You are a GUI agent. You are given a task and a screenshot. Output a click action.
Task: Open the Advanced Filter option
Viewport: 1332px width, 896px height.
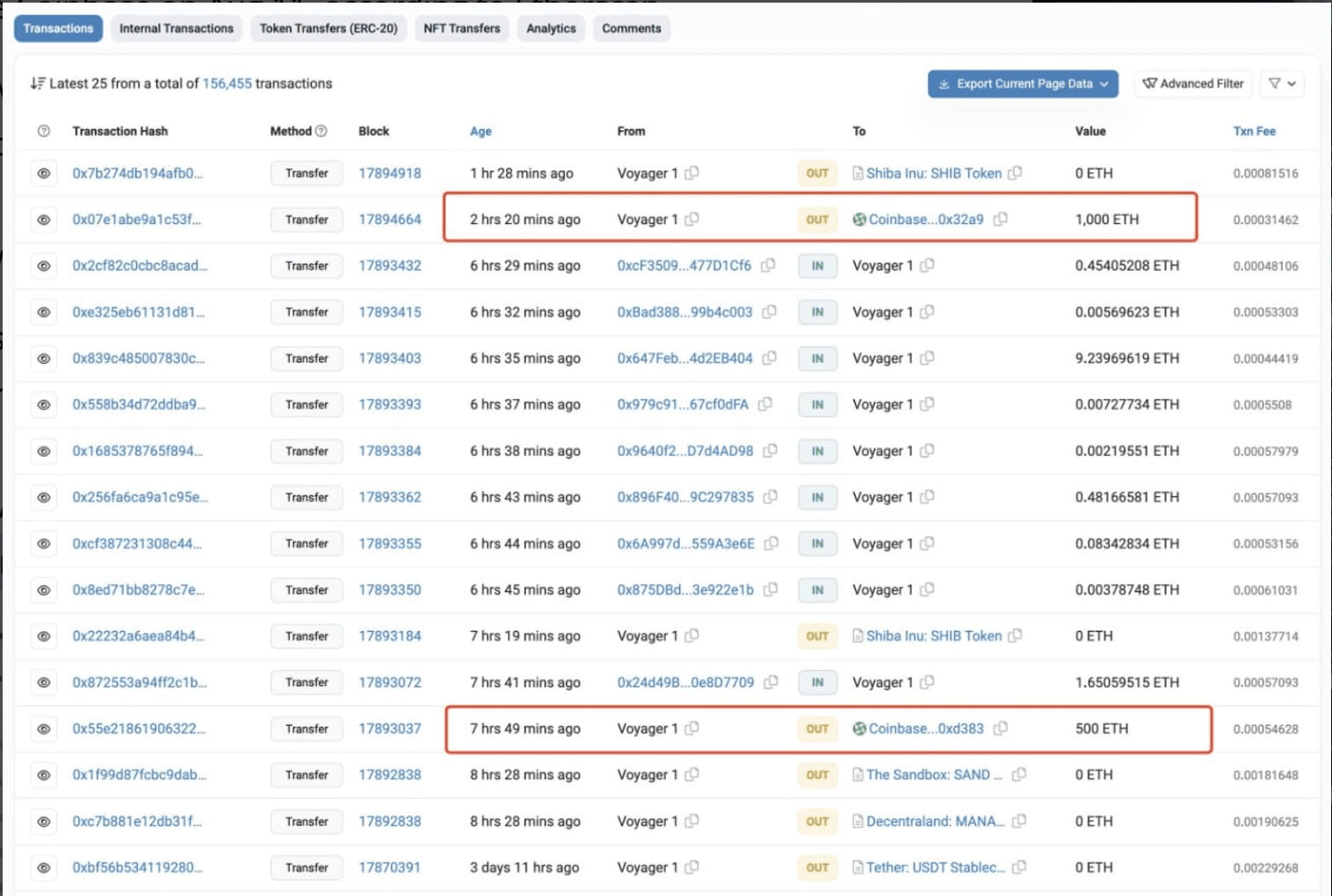coord(1192,84)
